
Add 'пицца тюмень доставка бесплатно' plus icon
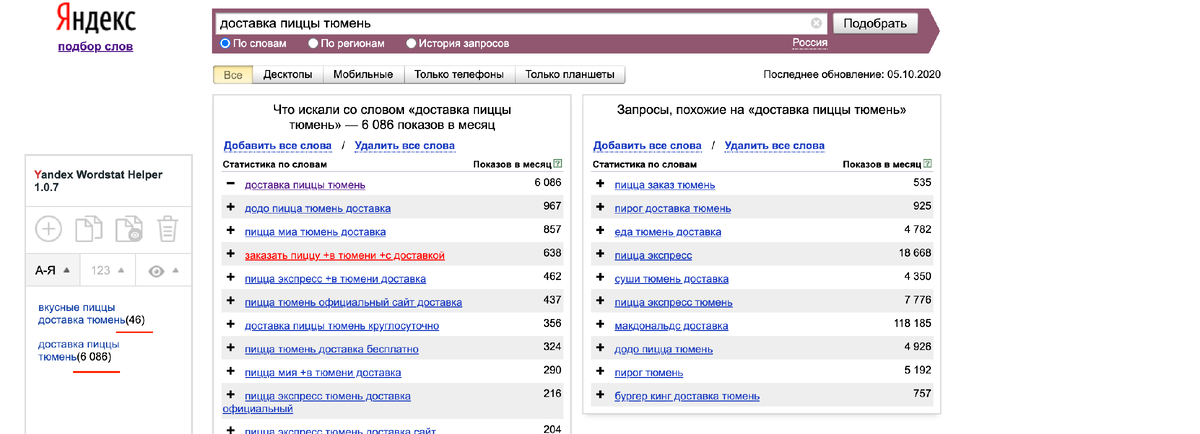[x=231, y=349]
